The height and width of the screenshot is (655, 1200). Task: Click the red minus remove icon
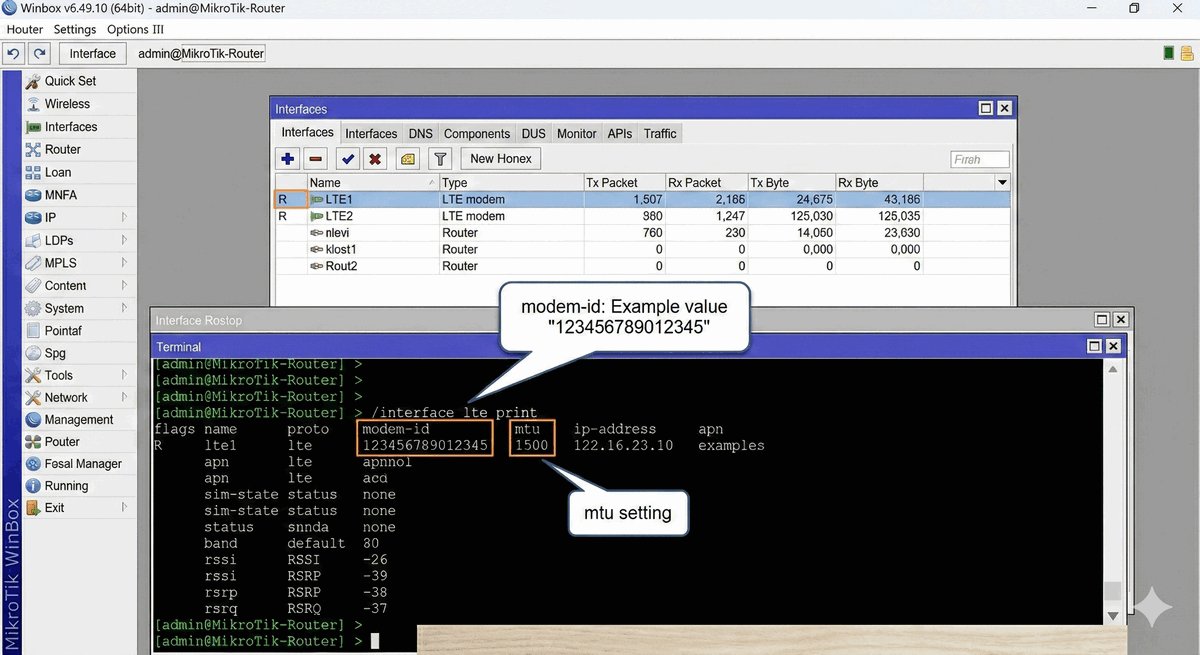click(x=316, y=159)
